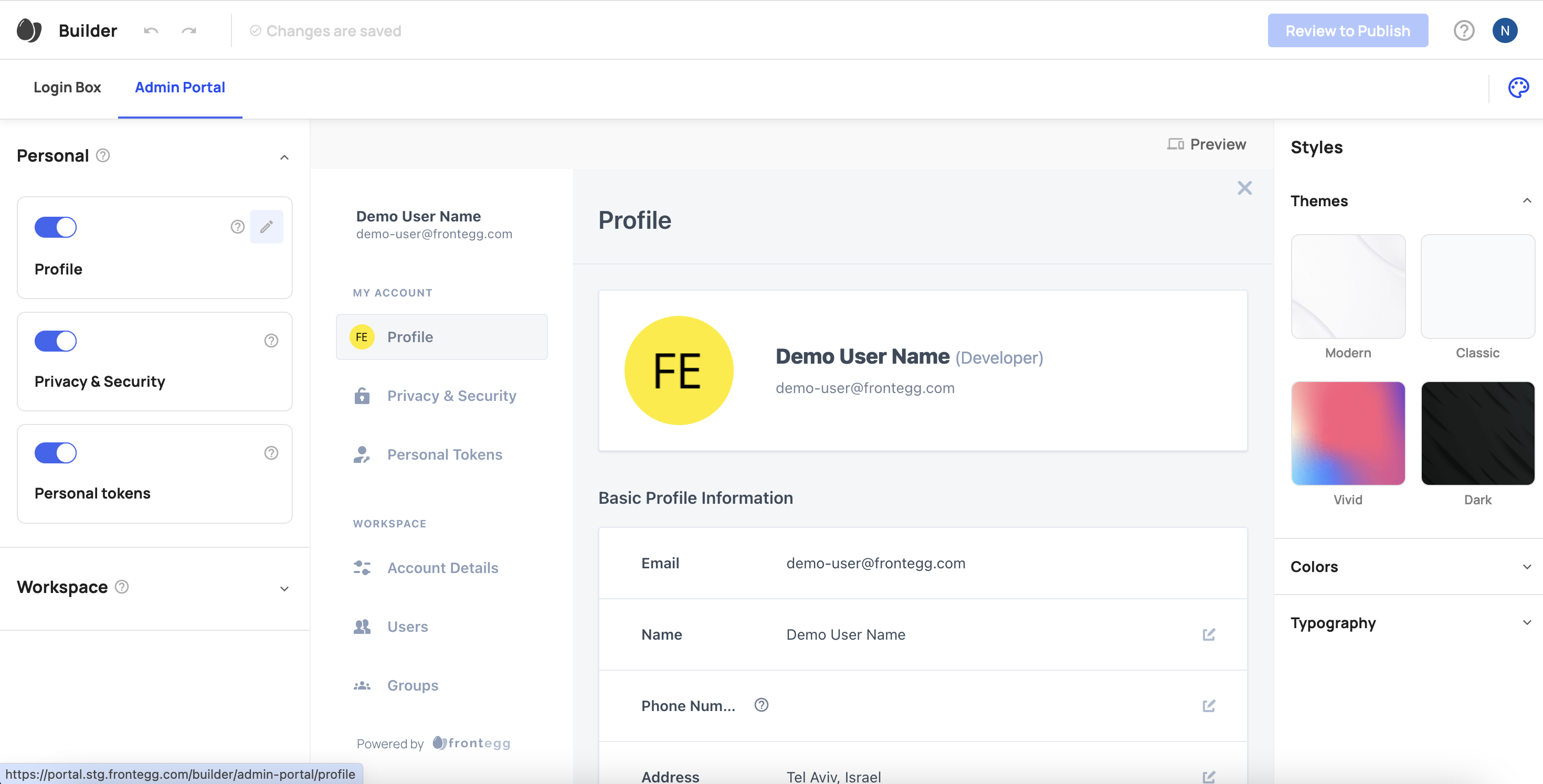Open the styles palette icon
The width and height of the screenshot is (1543, 784).
pyautogui.click(x=1517, y=88)
